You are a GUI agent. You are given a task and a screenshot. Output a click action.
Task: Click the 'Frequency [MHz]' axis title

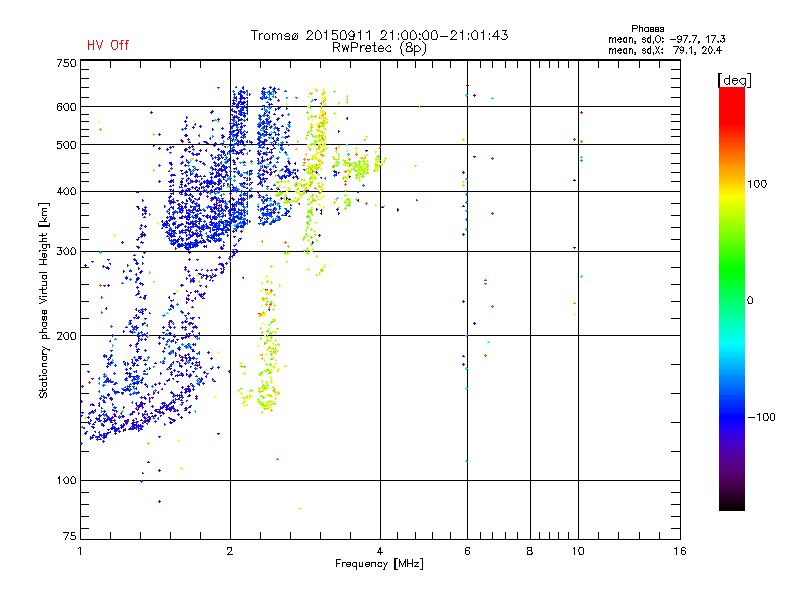(379, 564)
